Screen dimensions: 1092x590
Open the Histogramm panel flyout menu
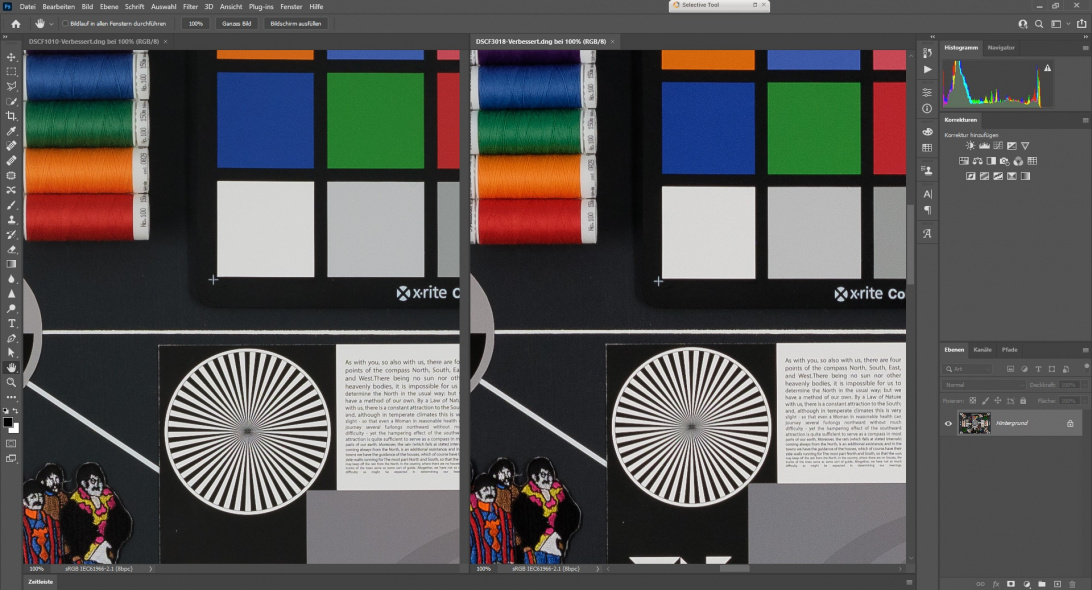pos(1085,47)
